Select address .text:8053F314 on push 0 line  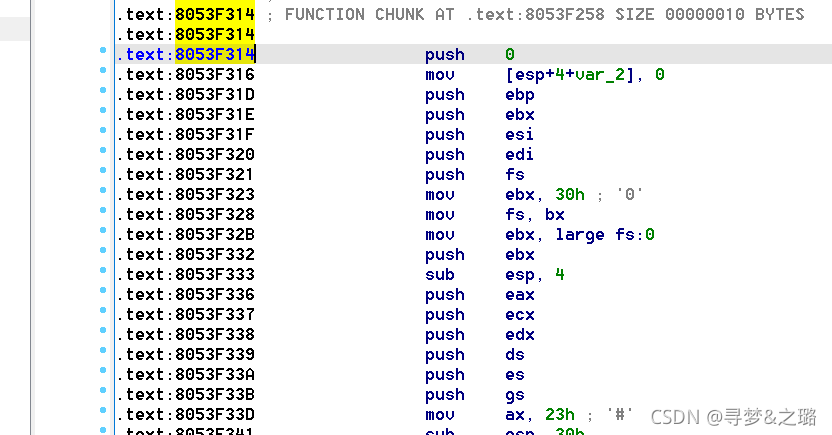tap(186, 55)
